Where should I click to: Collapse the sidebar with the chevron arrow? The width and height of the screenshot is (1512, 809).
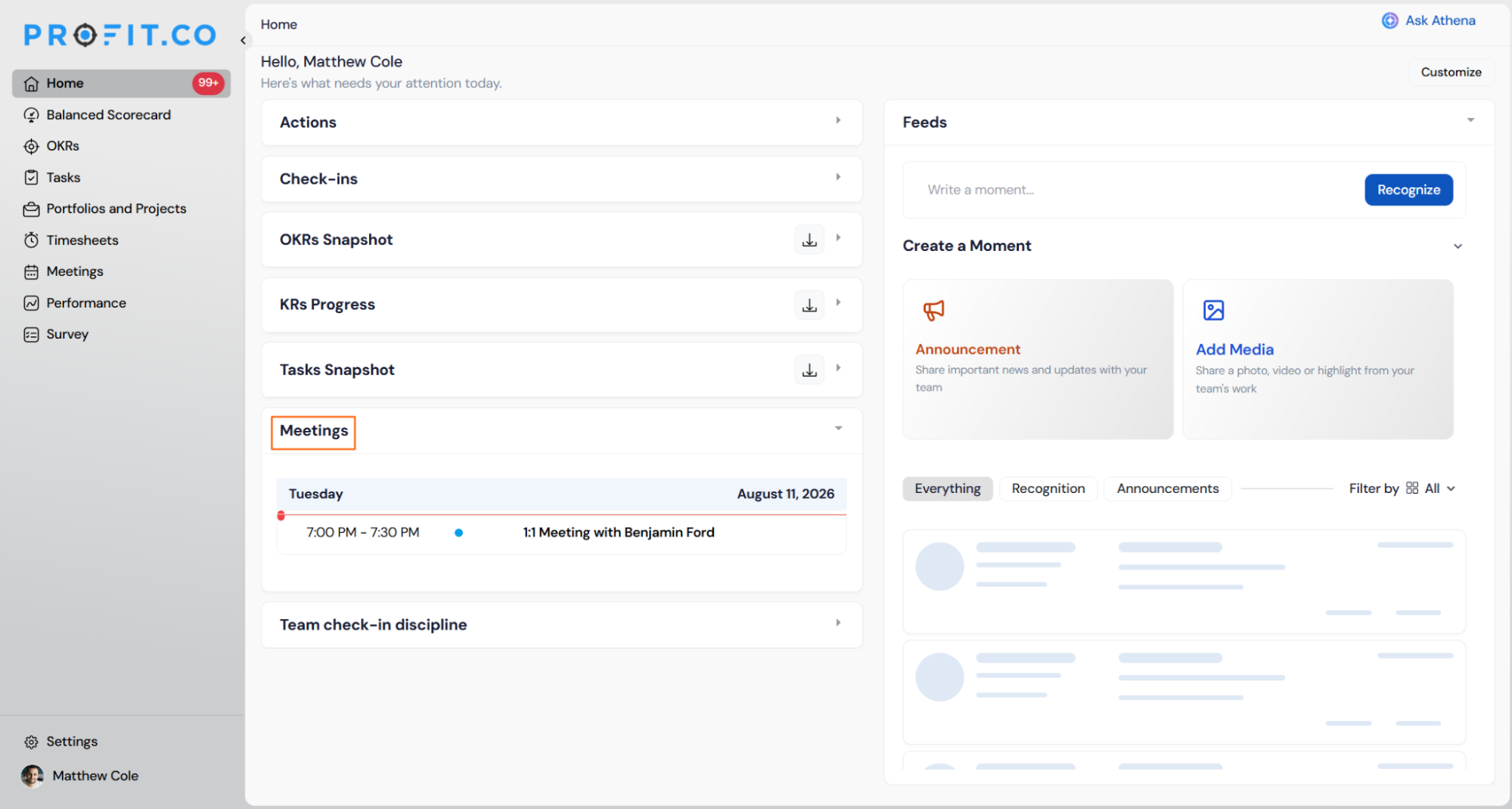(x=243, y=40)
